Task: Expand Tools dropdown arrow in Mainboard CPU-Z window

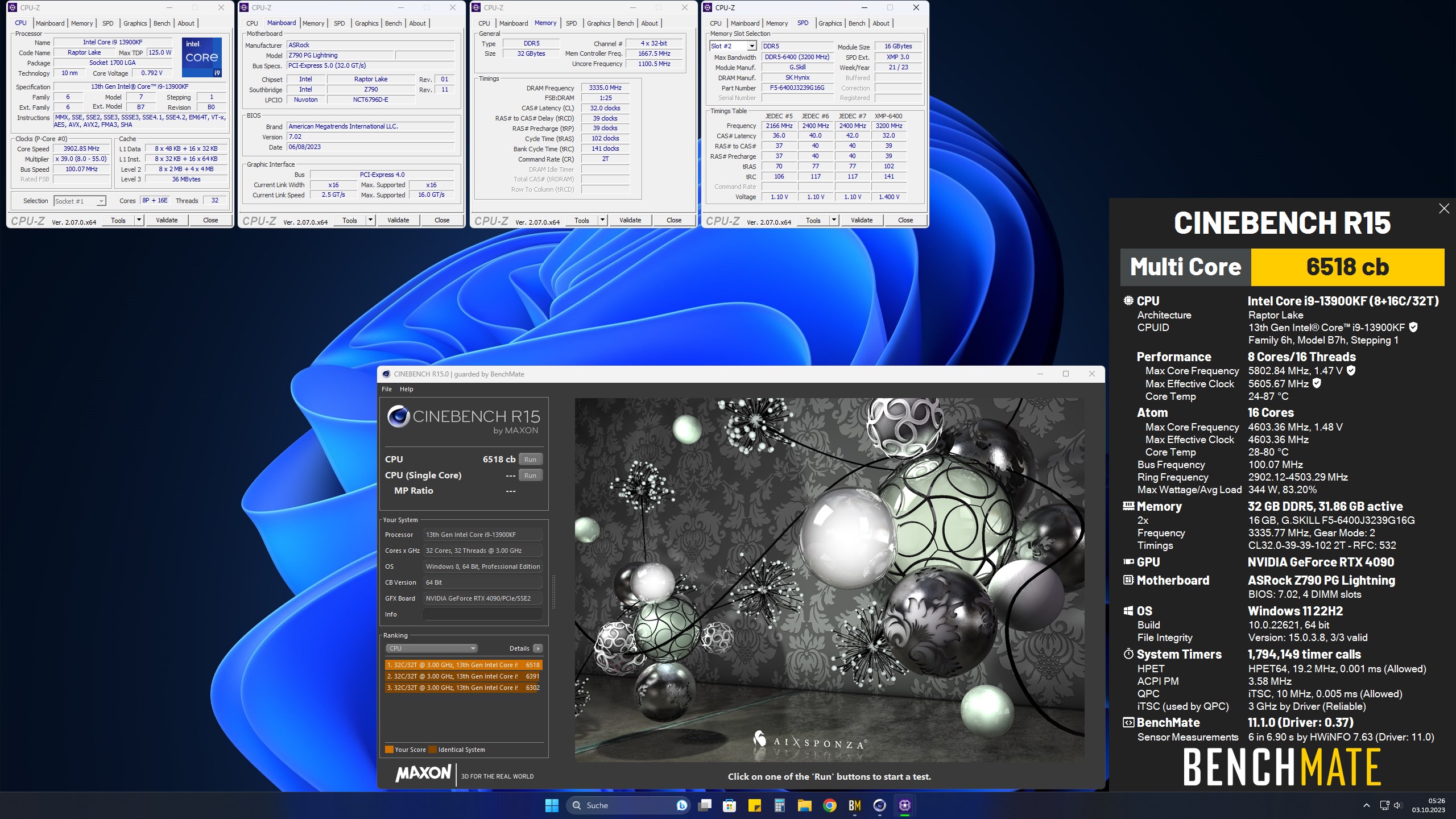Action: tap(370, 220)
